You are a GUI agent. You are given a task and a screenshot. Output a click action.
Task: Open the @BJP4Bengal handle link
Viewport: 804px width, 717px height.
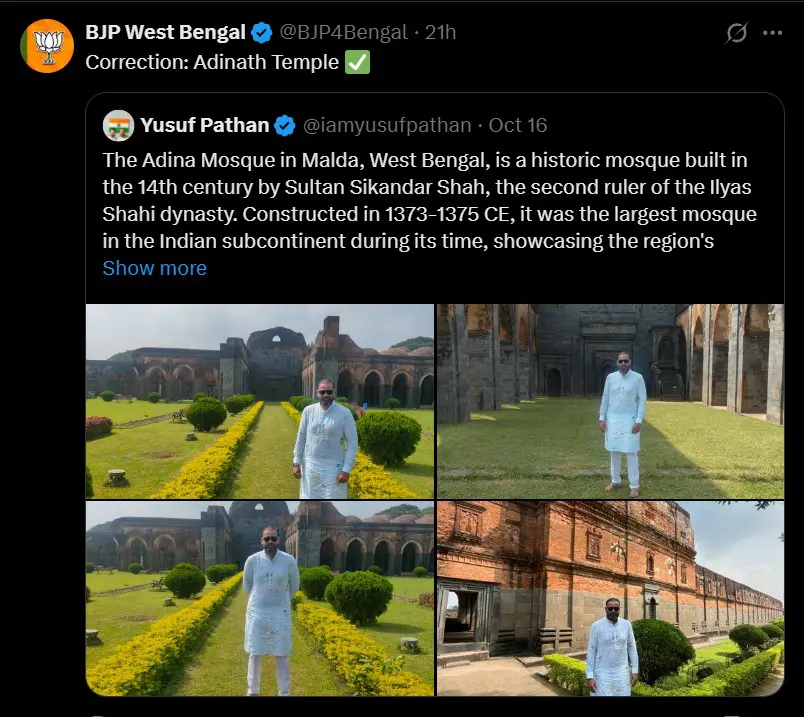coord(343,33)
